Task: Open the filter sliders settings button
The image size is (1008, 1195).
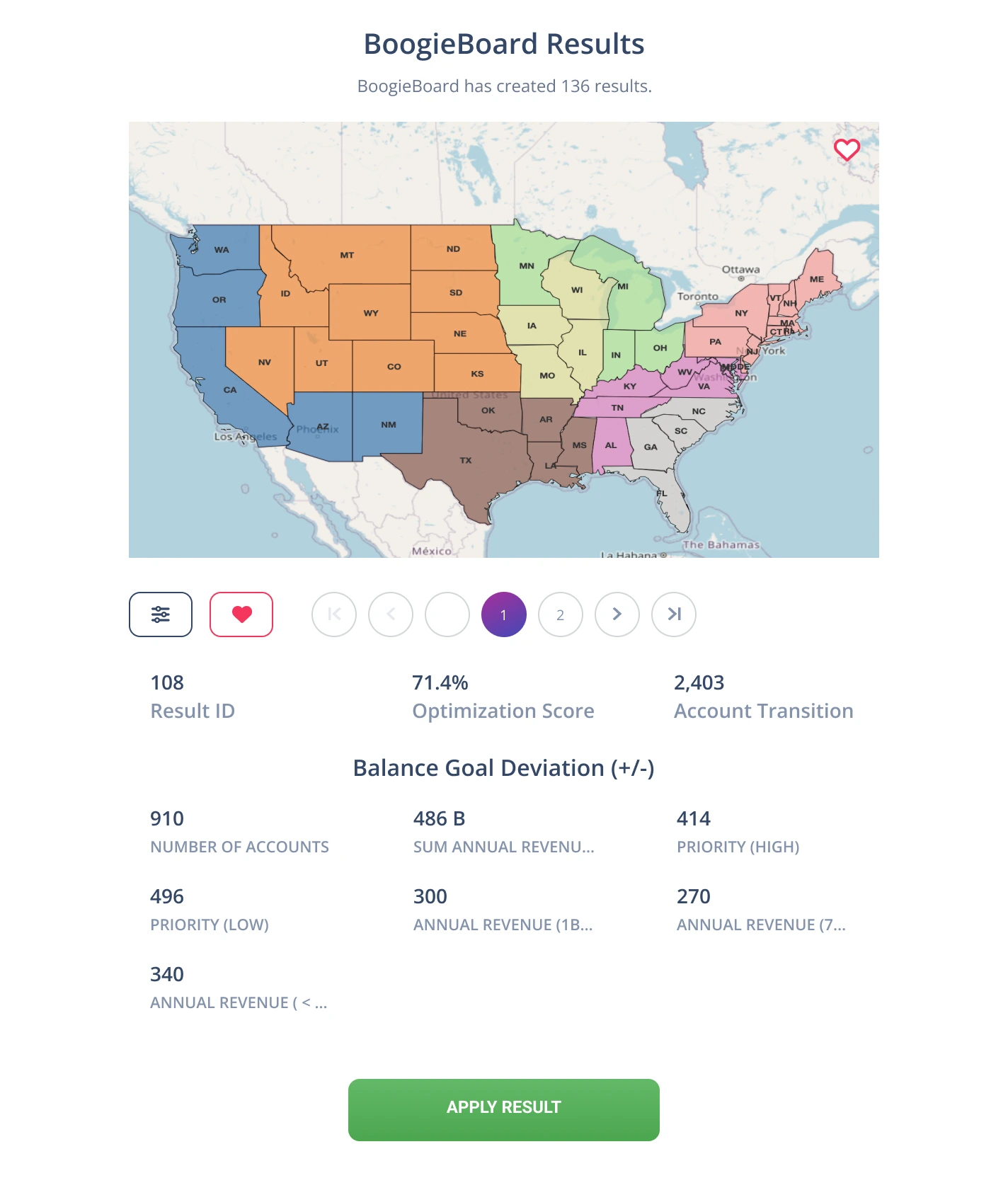Action: (161, 614)
